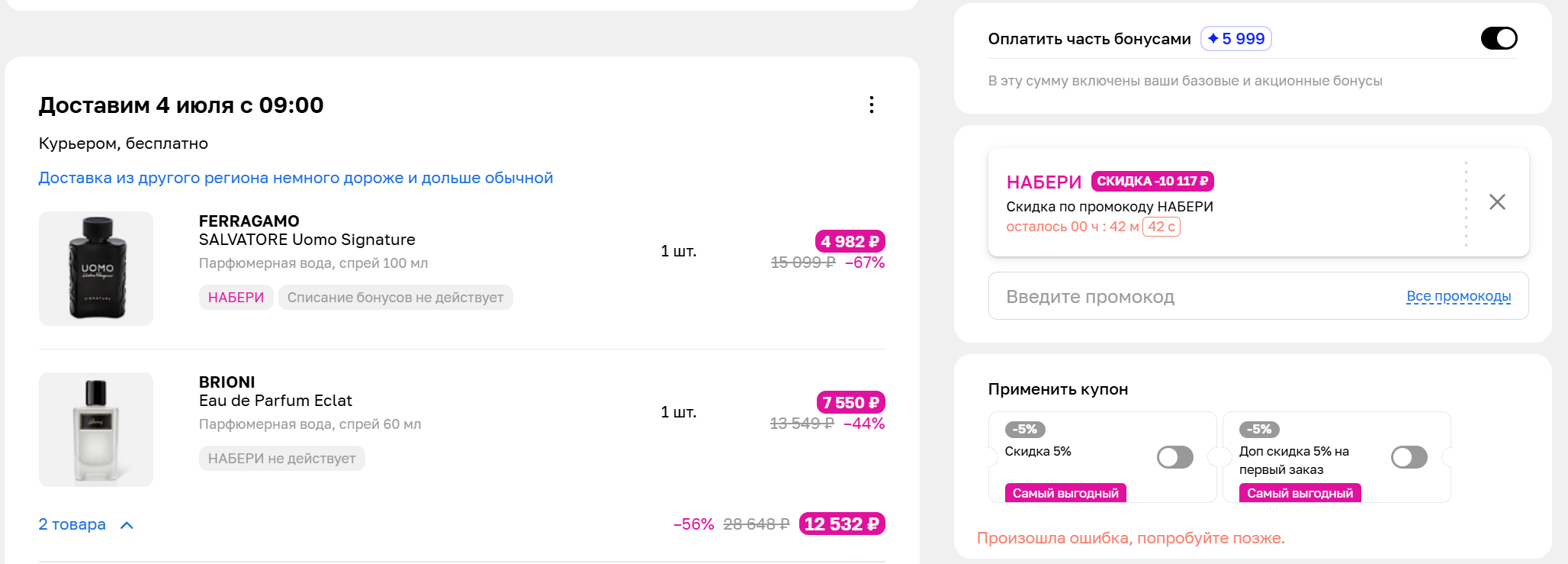1568x564 pixels.
Task: Click the НАБЕРИ не действует tag
Action: coord(282,459)
